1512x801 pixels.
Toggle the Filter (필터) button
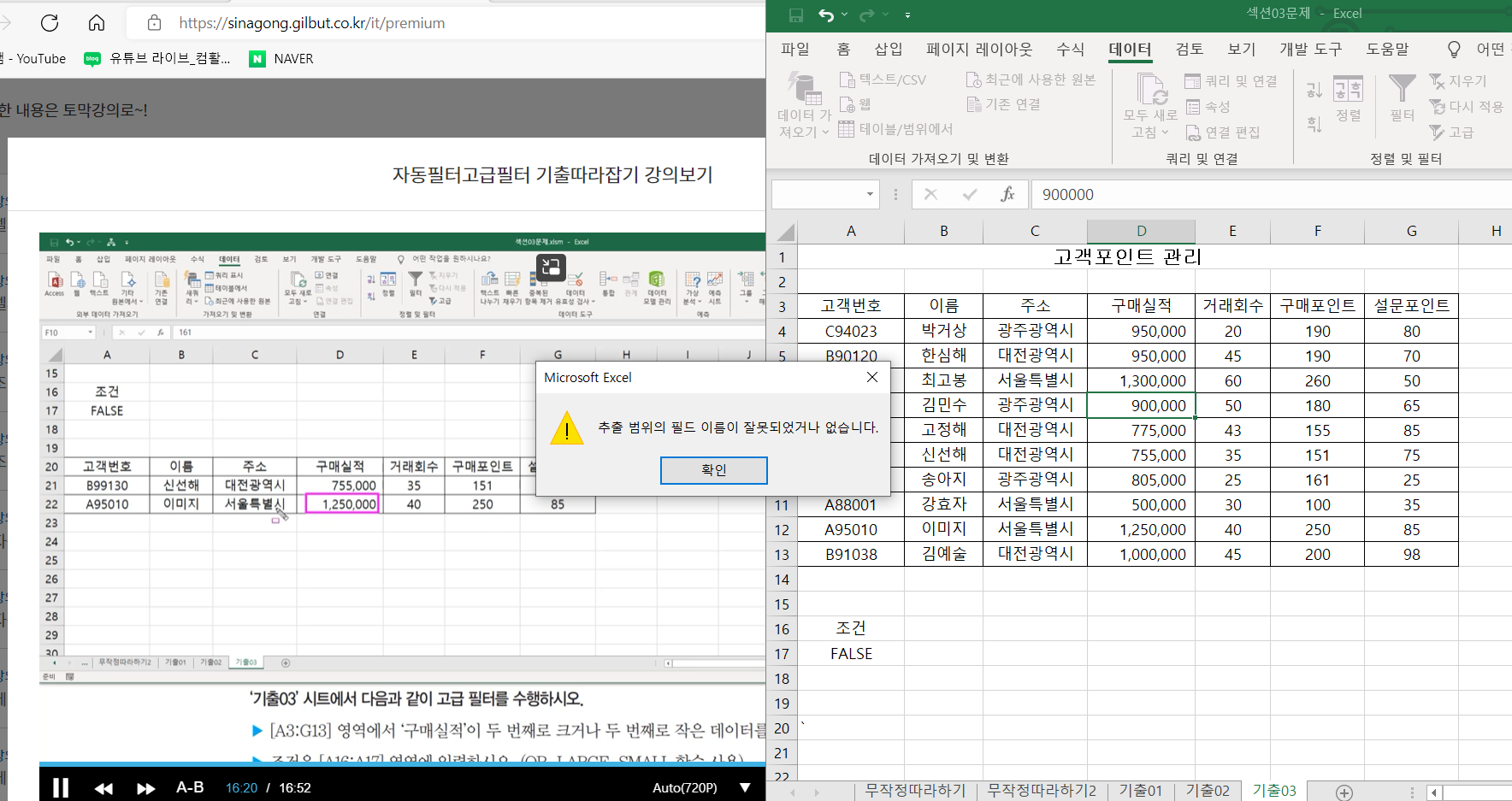1402,98
